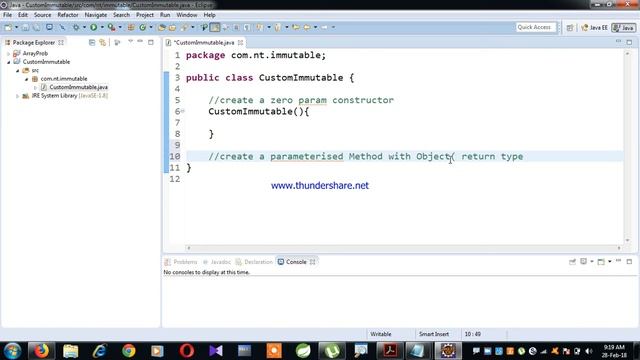Screen dimensions: 640x360
Task: Maximize the Package Explorer view
Action: 151,42
